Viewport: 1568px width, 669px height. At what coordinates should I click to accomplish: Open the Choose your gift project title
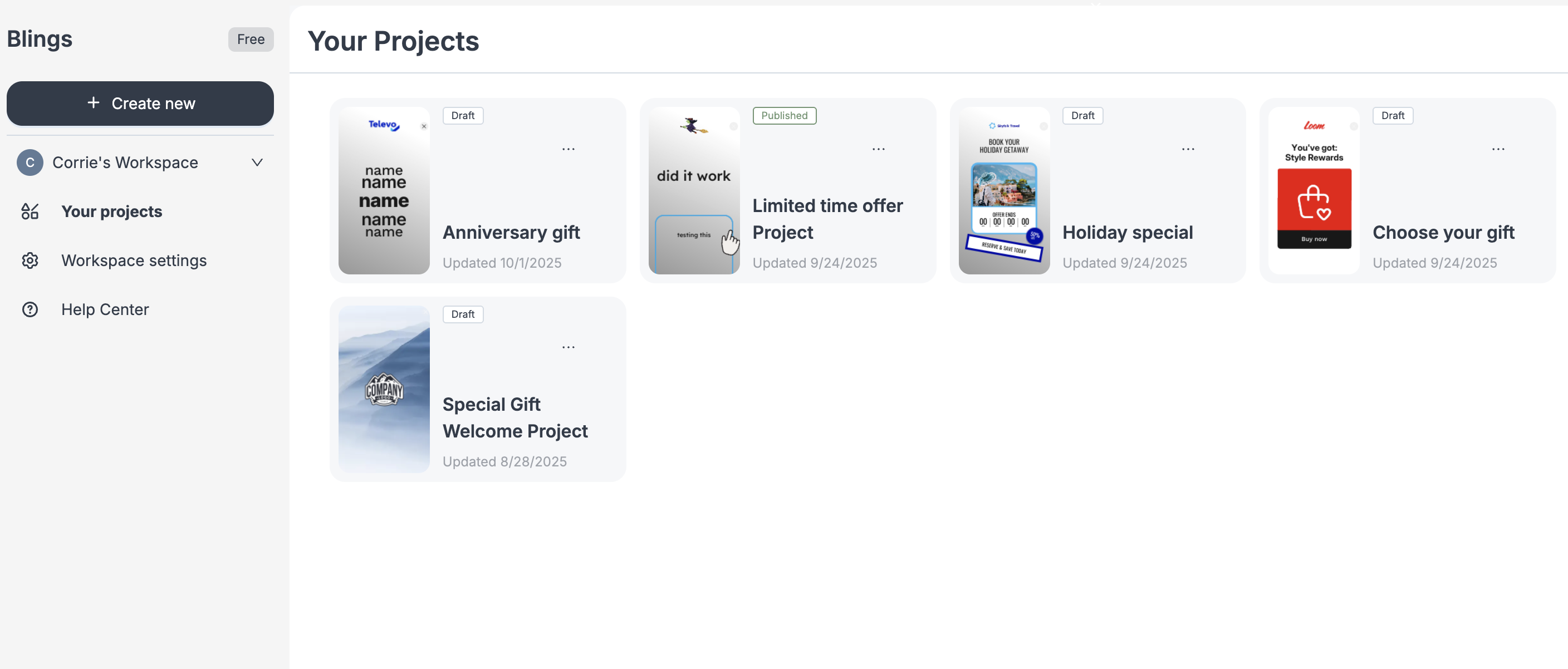[1443, 232]
